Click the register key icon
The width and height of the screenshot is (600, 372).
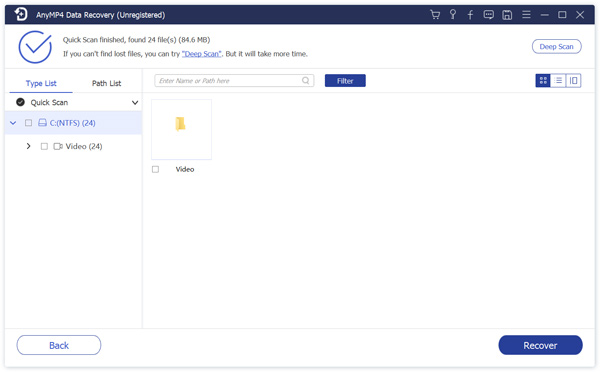tap(453, 15)
